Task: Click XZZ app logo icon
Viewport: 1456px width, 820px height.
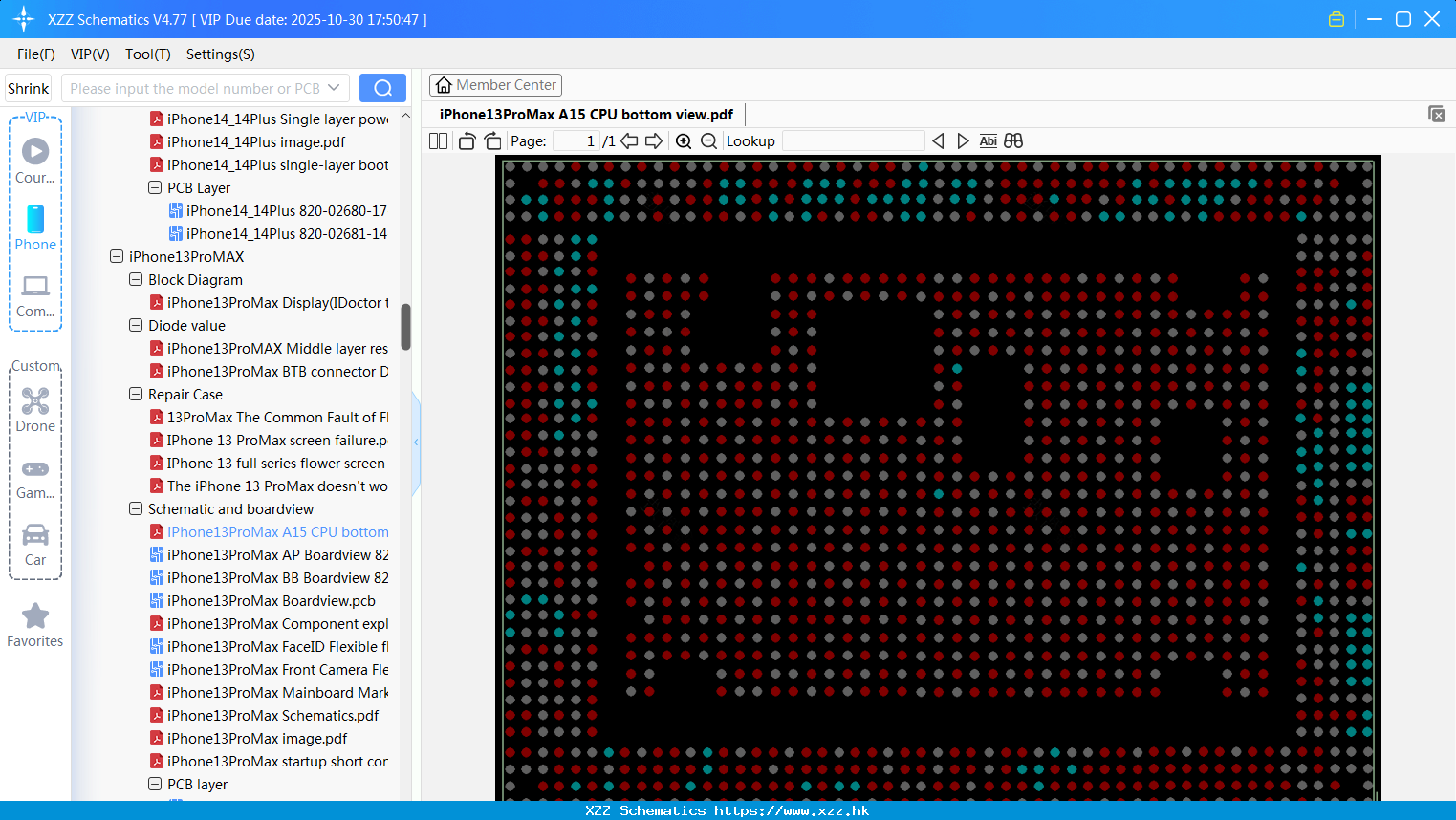Action: tap(24, 19)
